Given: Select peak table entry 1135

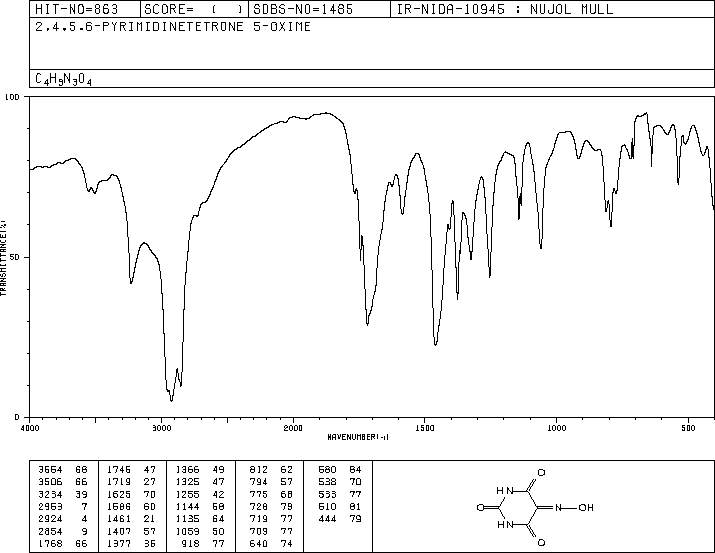Looking at the screenshot, I should pos(200,519).
